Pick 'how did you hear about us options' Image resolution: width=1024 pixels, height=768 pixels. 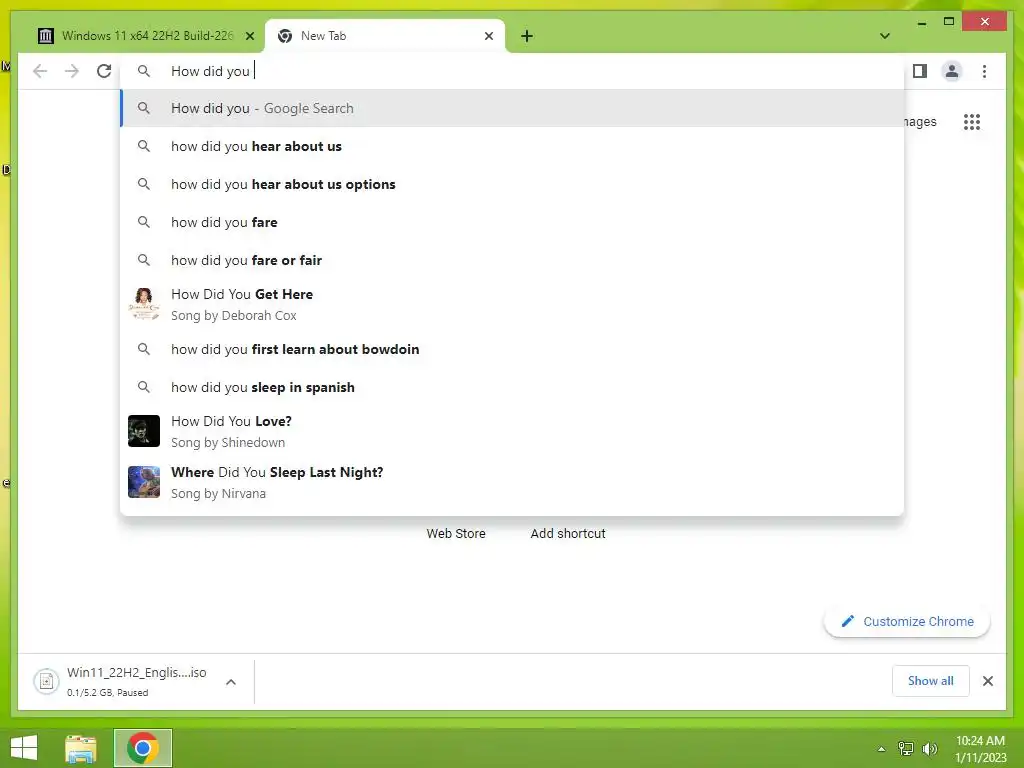point(513,184)
